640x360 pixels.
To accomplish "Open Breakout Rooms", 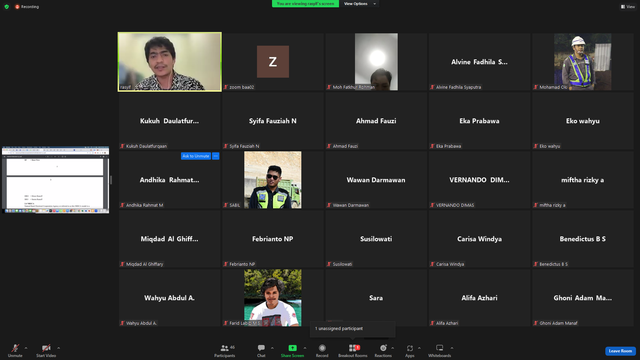I will (353, 350).
